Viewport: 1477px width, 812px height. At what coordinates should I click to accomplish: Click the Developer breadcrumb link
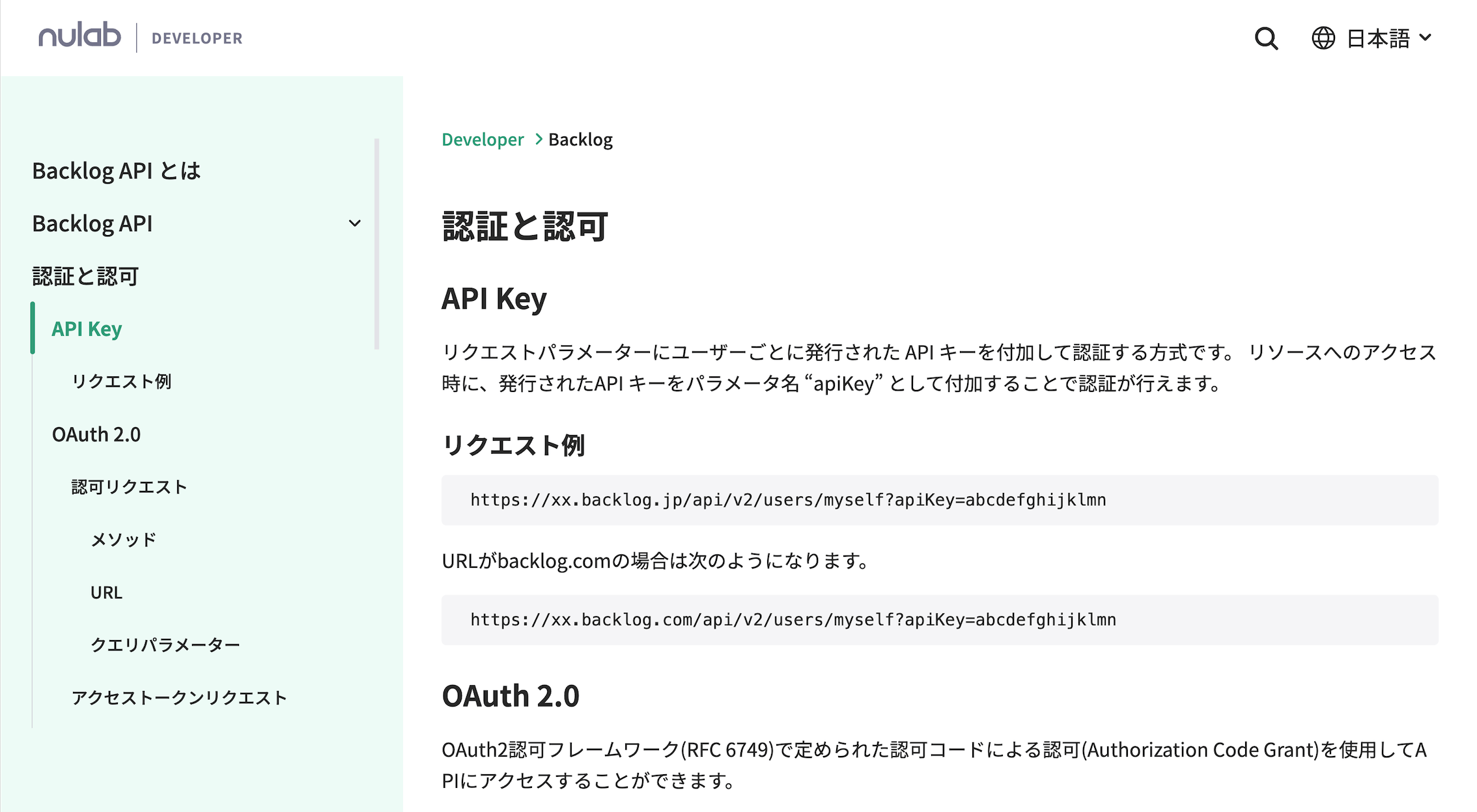tap(482, 140)
